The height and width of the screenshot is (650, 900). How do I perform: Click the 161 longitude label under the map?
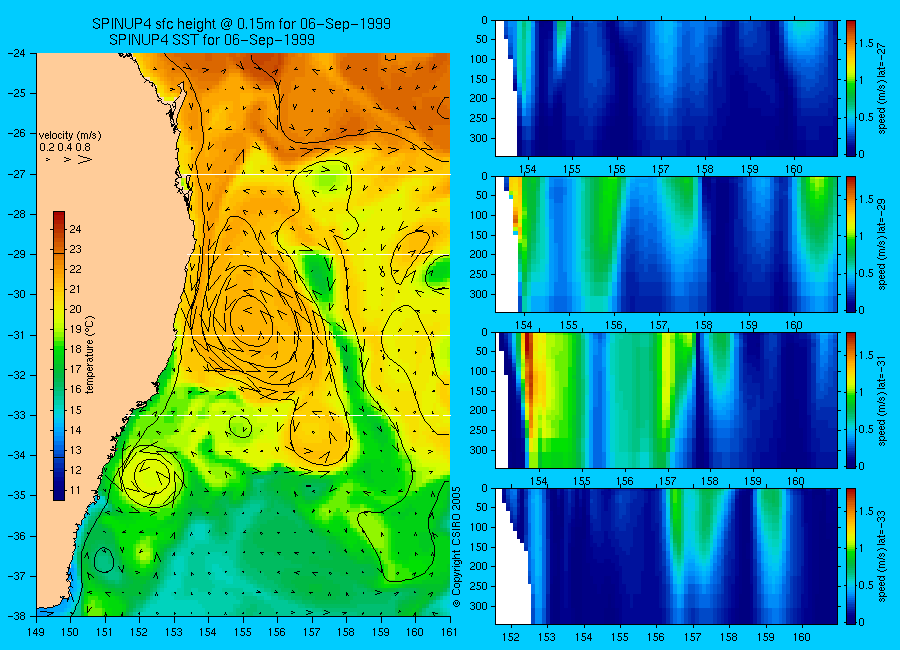[x=449, y=632]
